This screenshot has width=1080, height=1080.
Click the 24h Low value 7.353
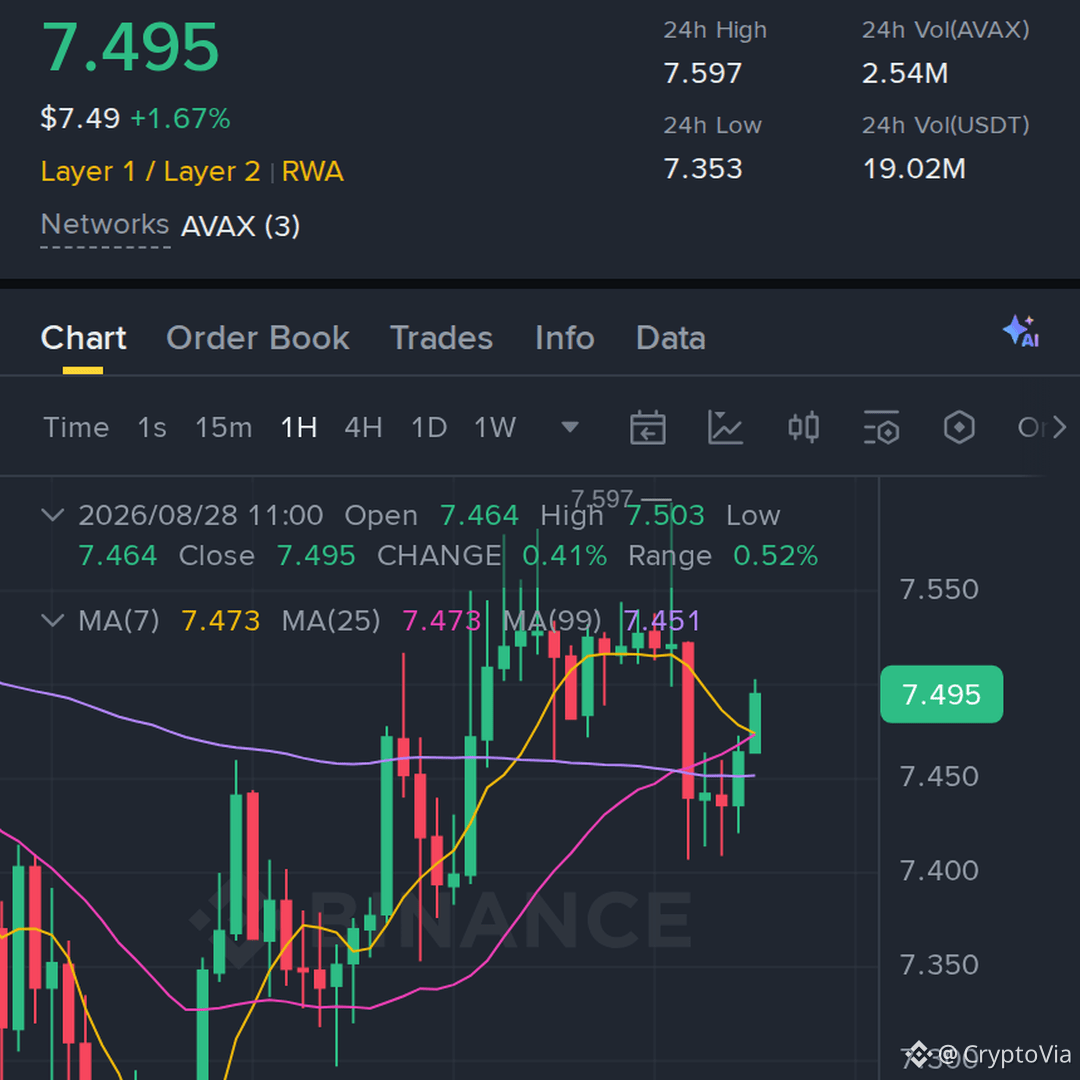tap(703, 169)
